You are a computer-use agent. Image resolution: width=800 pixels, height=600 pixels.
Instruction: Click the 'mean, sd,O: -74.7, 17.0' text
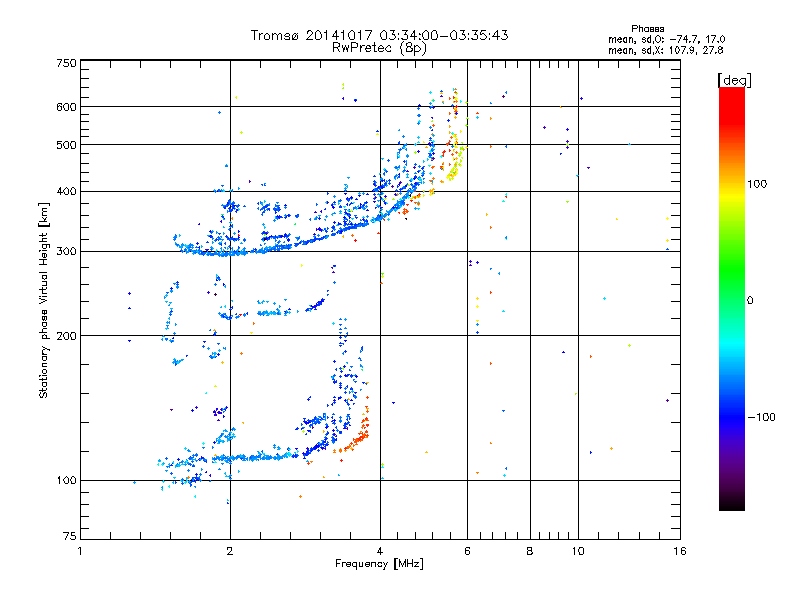(x=666, y=39)
